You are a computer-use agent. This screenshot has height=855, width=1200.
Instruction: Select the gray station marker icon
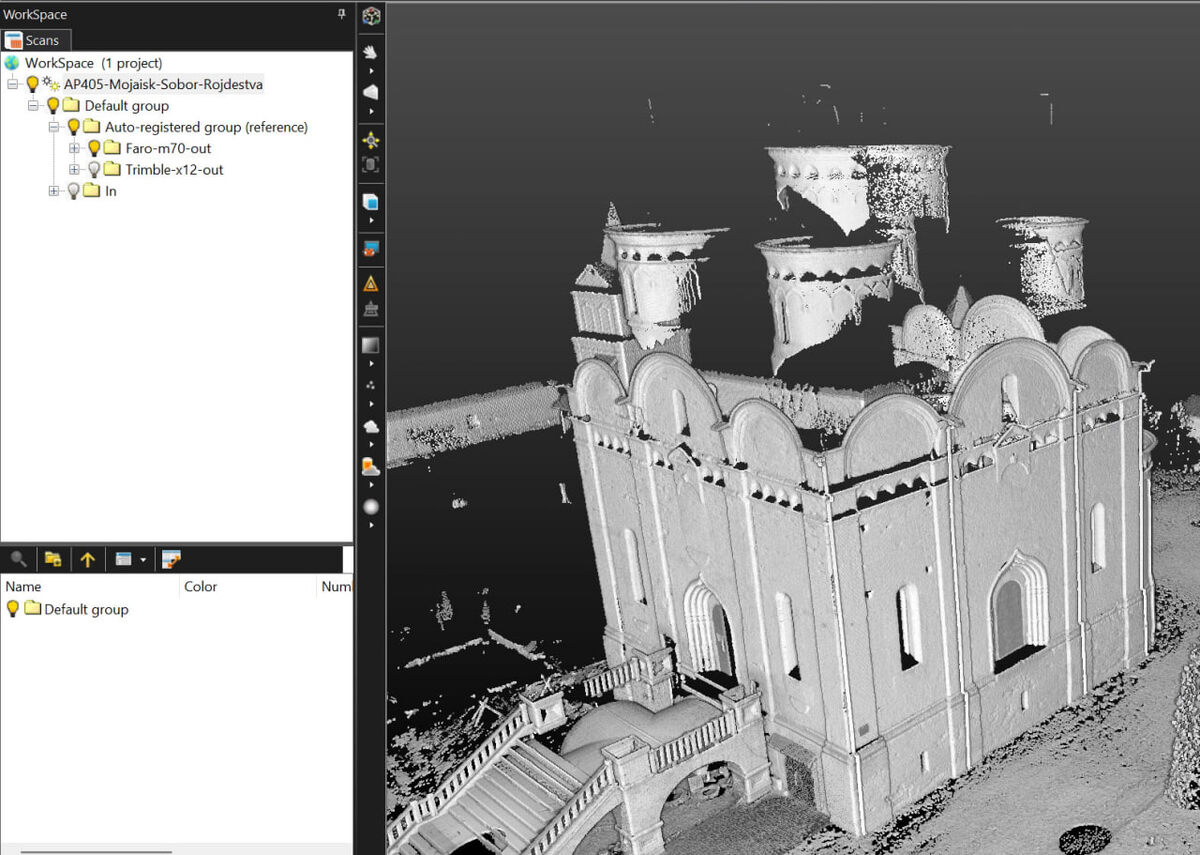pos(371,309)
